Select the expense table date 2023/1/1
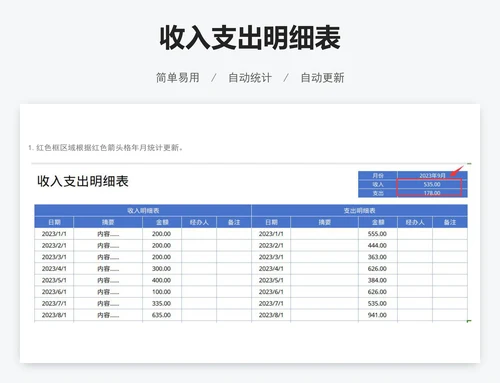This screenshot has height=383, width=500. [x=271, y=234]
